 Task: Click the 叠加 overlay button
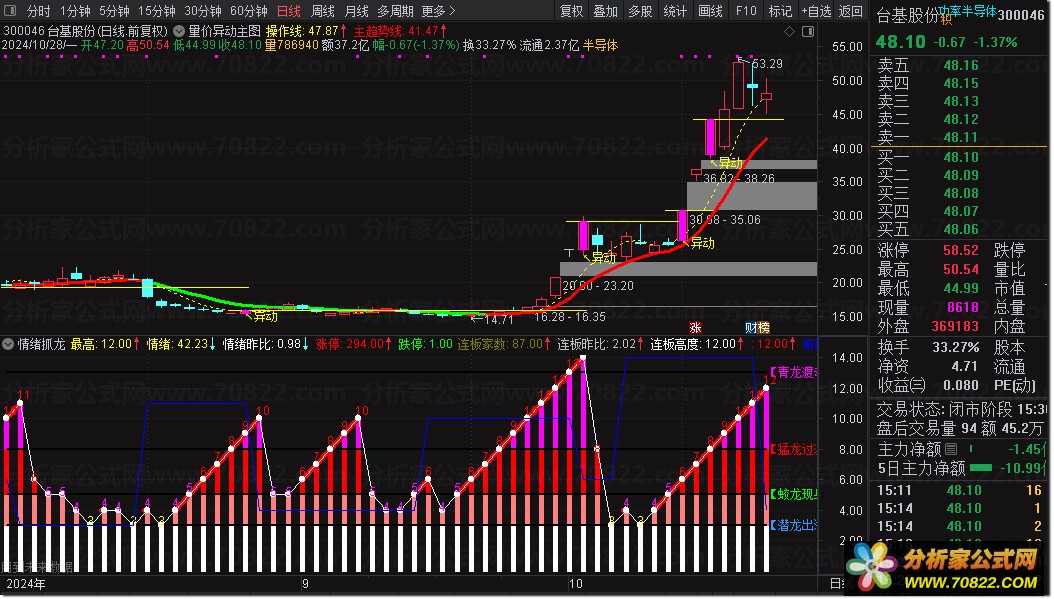coord(606,11)
